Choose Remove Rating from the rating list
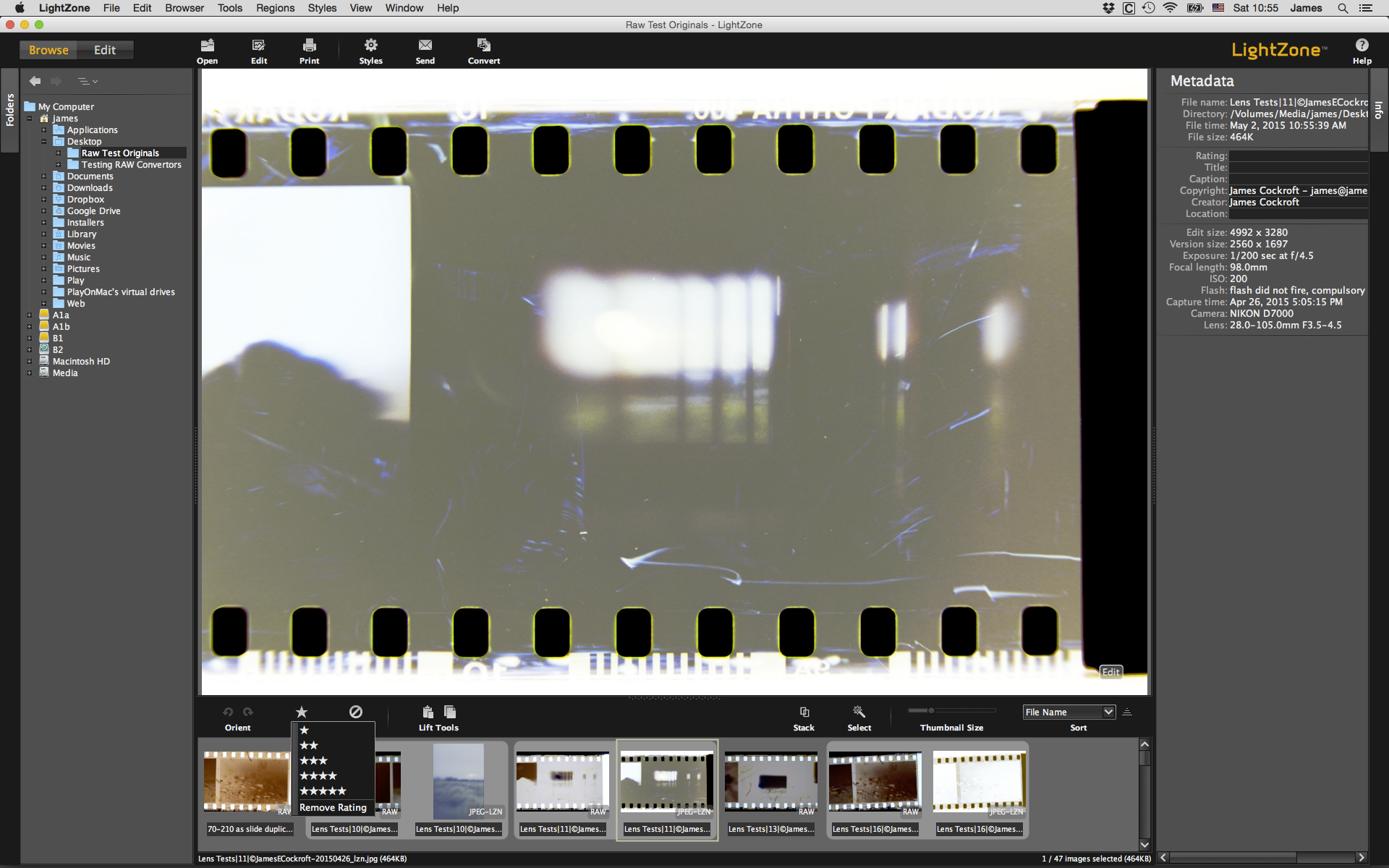The image size is (1389, 868). coord(333,807)
